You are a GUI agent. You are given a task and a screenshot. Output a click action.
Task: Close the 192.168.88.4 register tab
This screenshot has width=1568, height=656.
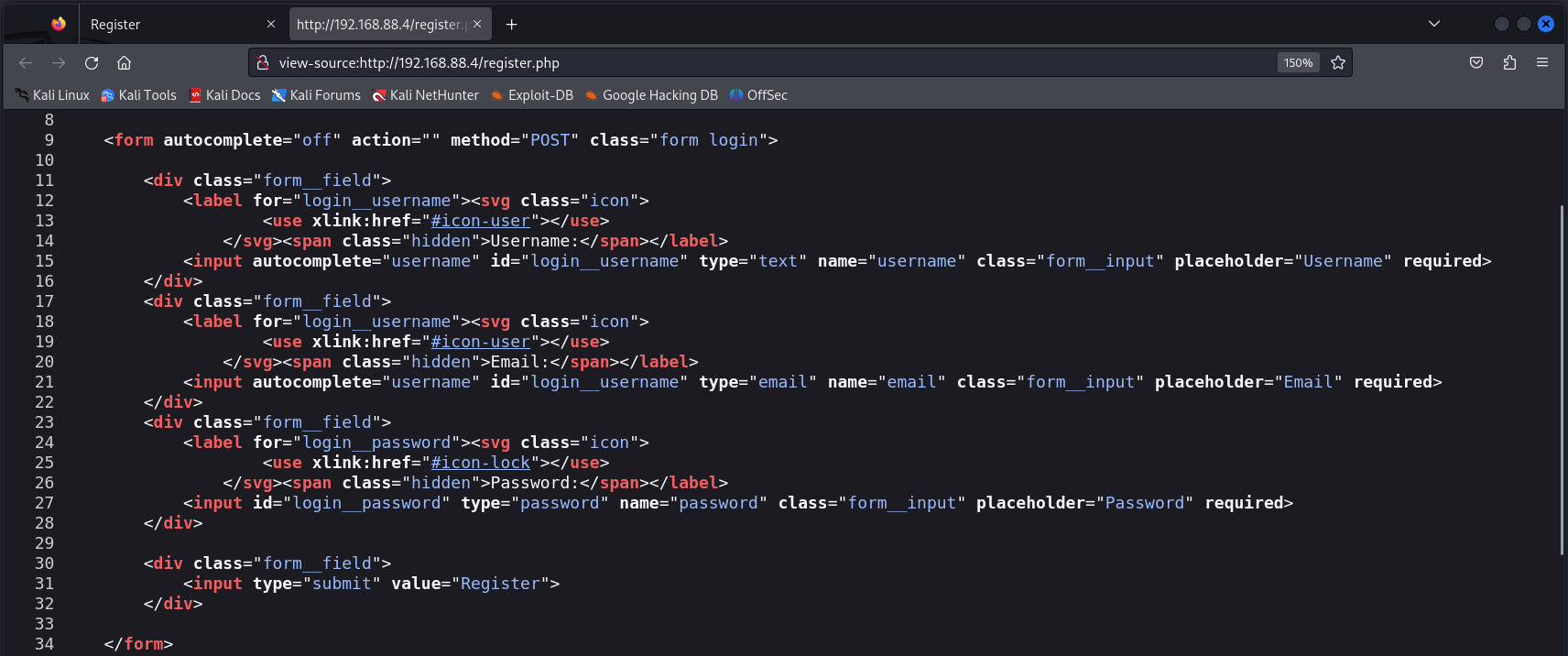point(477,24)
